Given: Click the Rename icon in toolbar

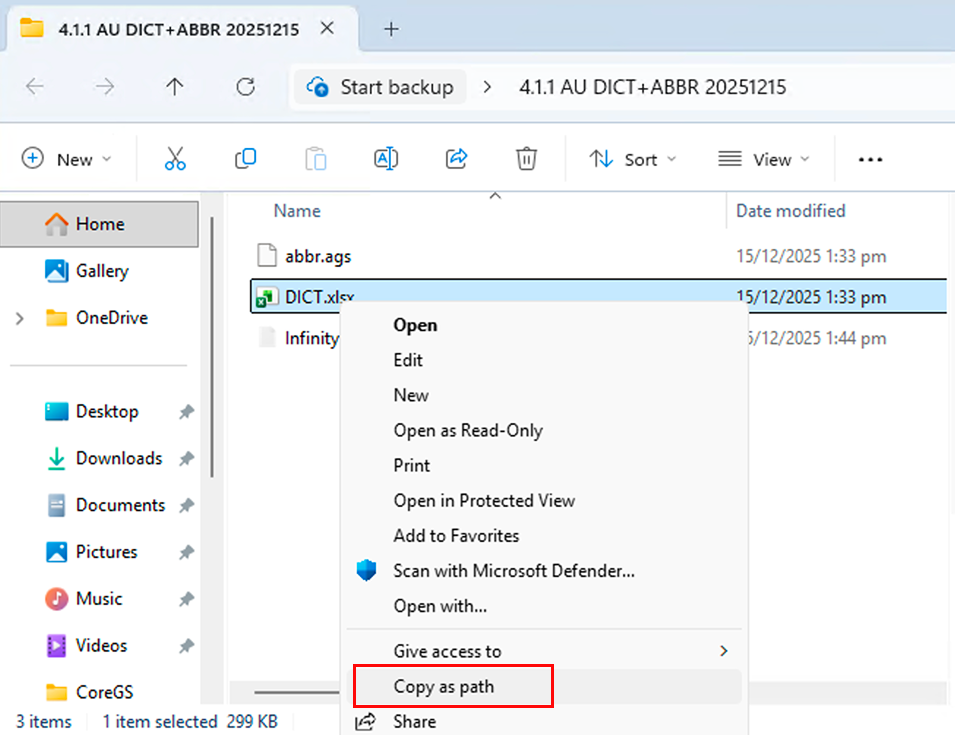Looking at the screenshot, I should 386,159.
